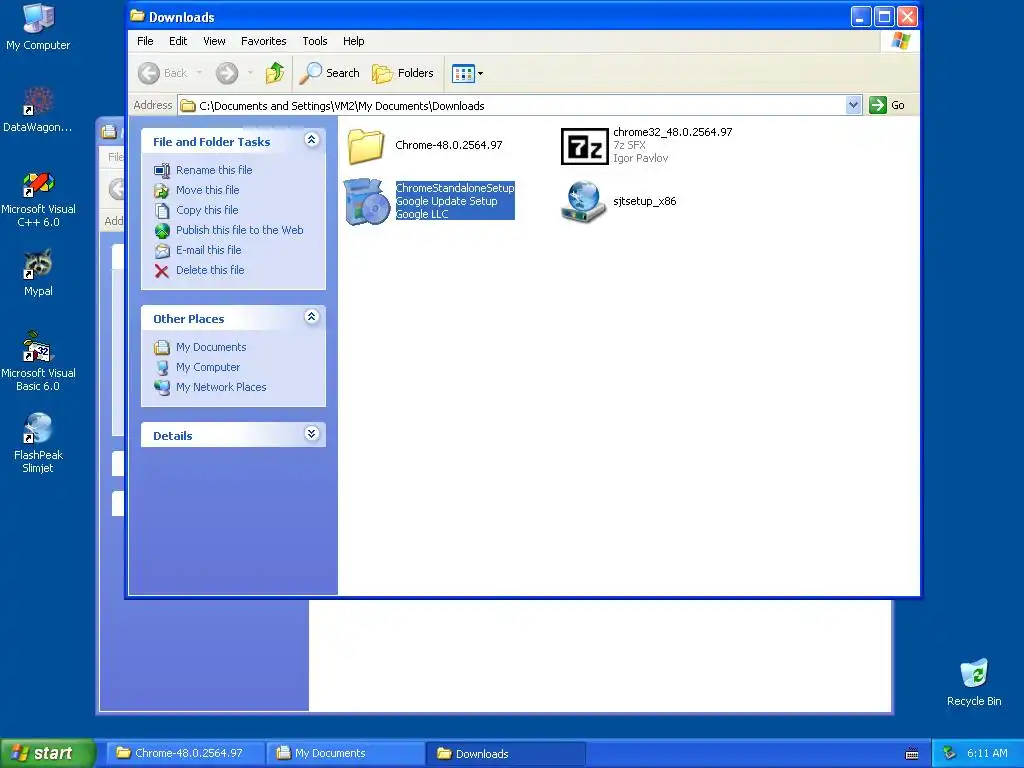The height and width of the screenshot is (768, 1024).
Task: Open the Edit menu
Action: (x=178, y=41)
